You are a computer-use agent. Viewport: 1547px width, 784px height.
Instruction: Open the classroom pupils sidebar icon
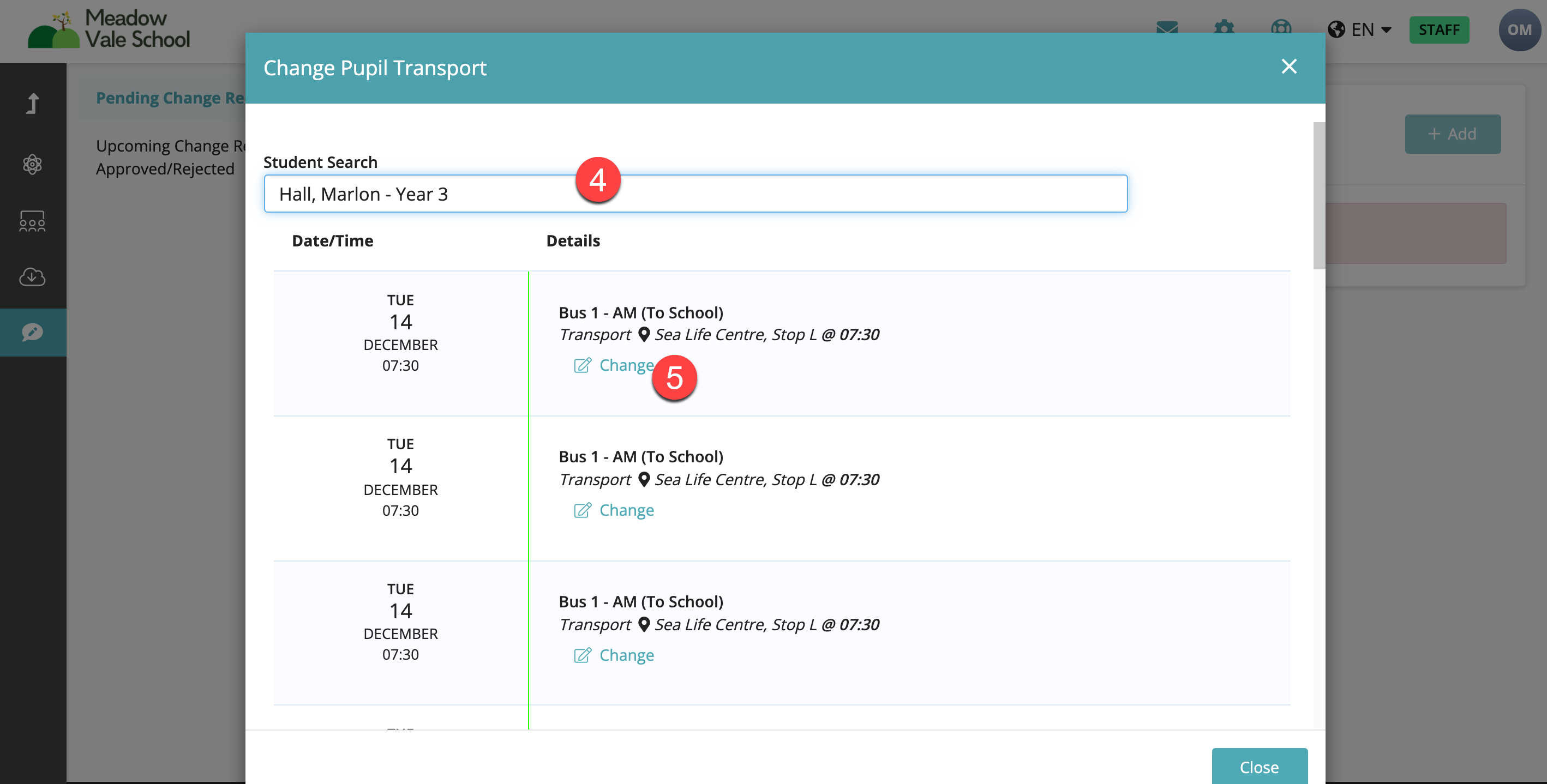click(x=32, y=221)
